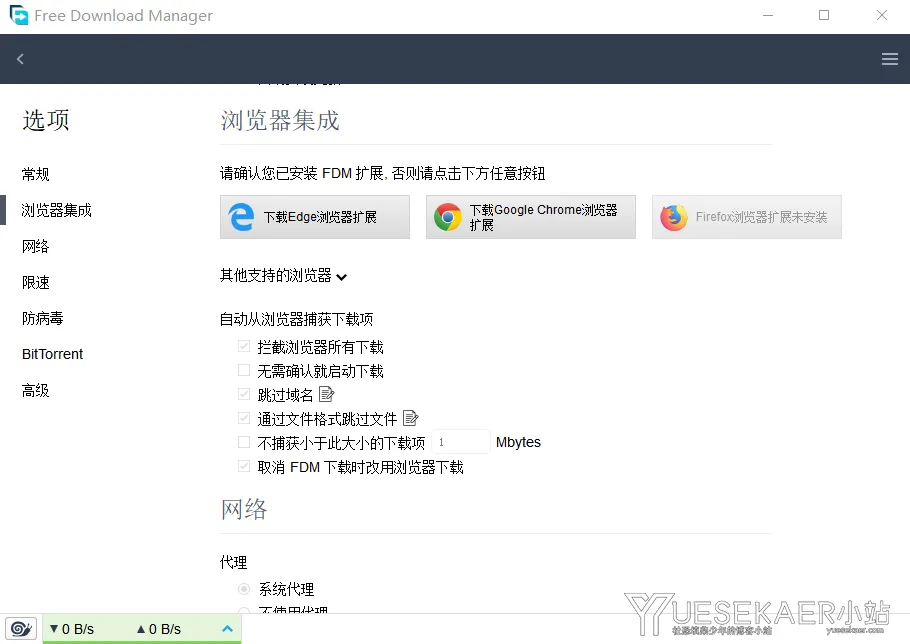The height and width of the screenshot is (644, 910).
Task: Enable 无需确认就启动下载 checkbox
Action: [x=244, y=370]
